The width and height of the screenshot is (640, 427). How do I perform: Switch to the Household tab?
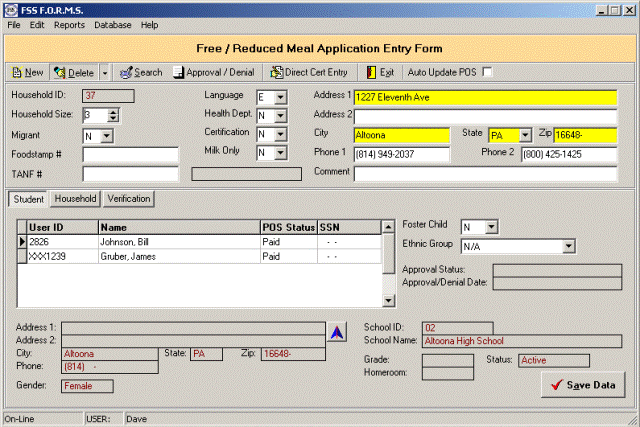point(76,199)
